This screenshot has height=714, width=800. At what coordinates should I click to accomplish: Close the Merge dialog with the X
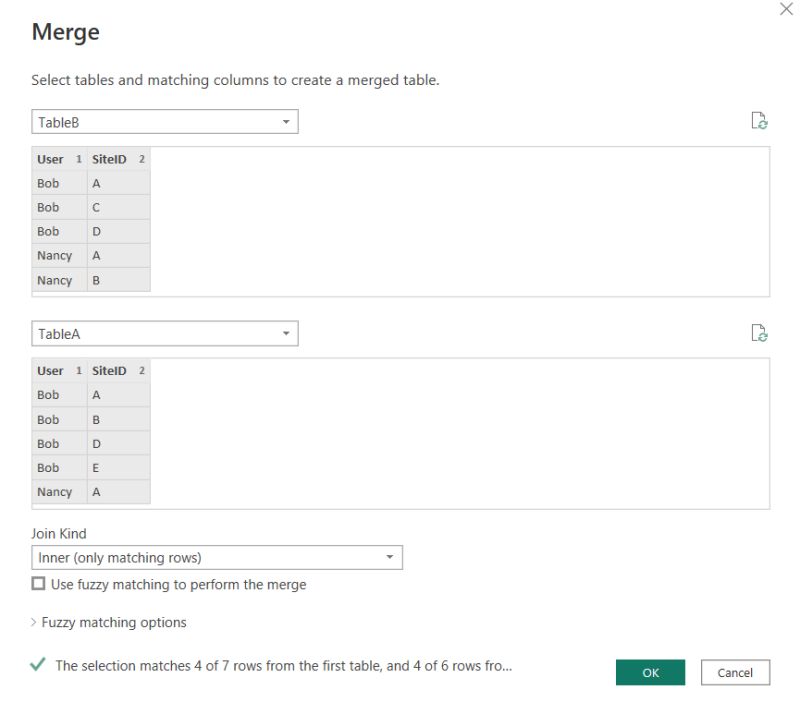point(786,9)
